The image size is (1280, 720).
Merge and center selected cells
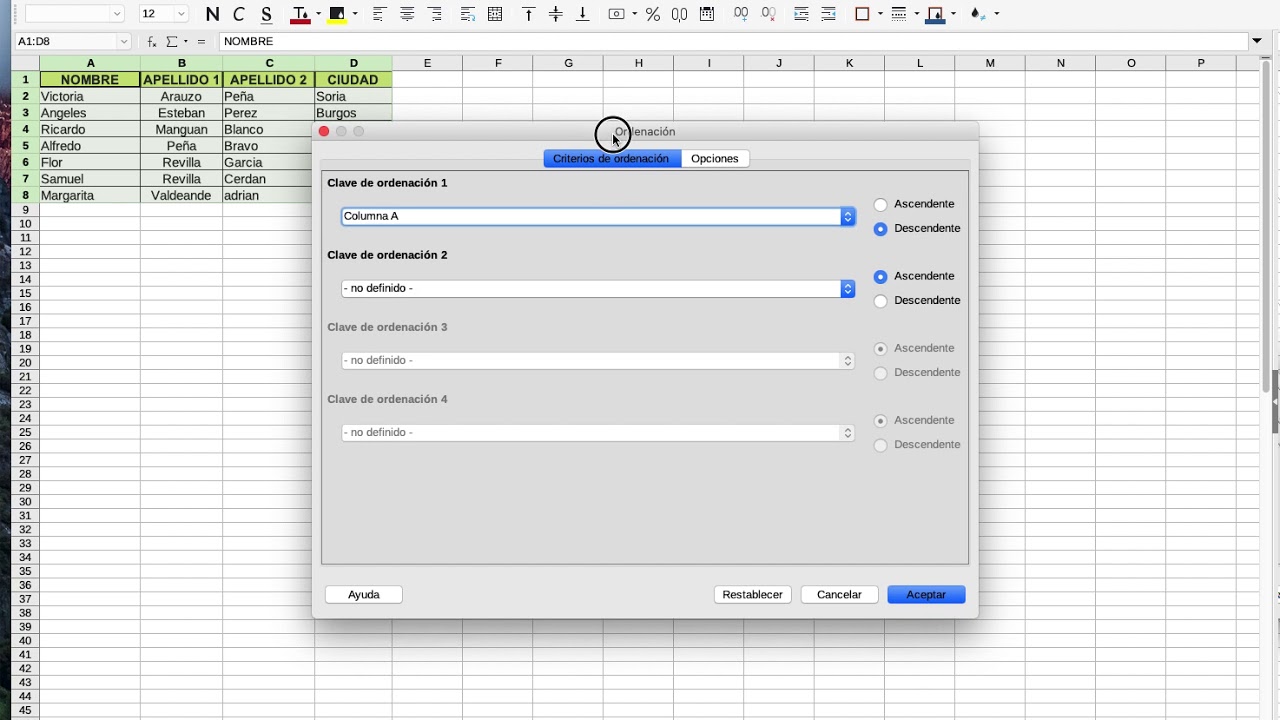pyautogui.click(x=495, y=14)
